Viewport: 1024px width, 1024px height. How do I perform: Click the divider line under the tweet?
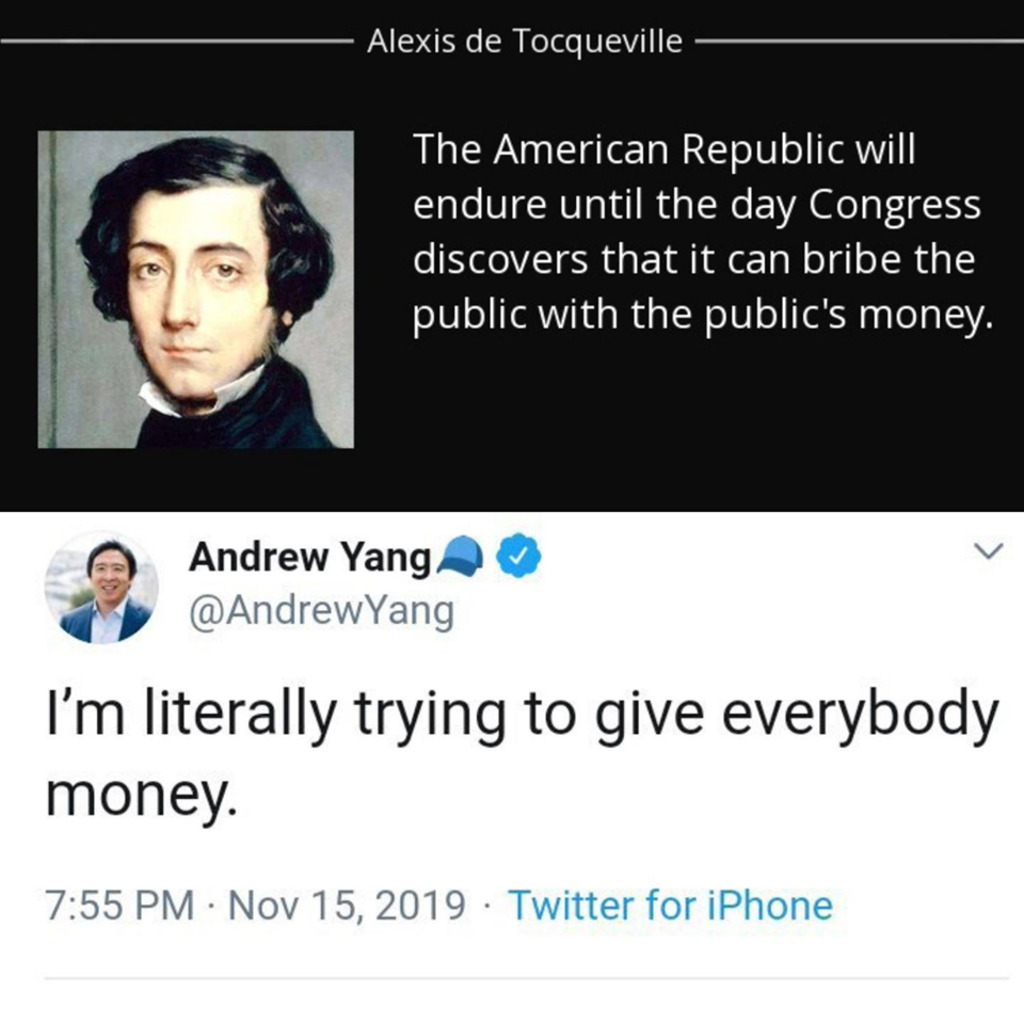[526, 978]
